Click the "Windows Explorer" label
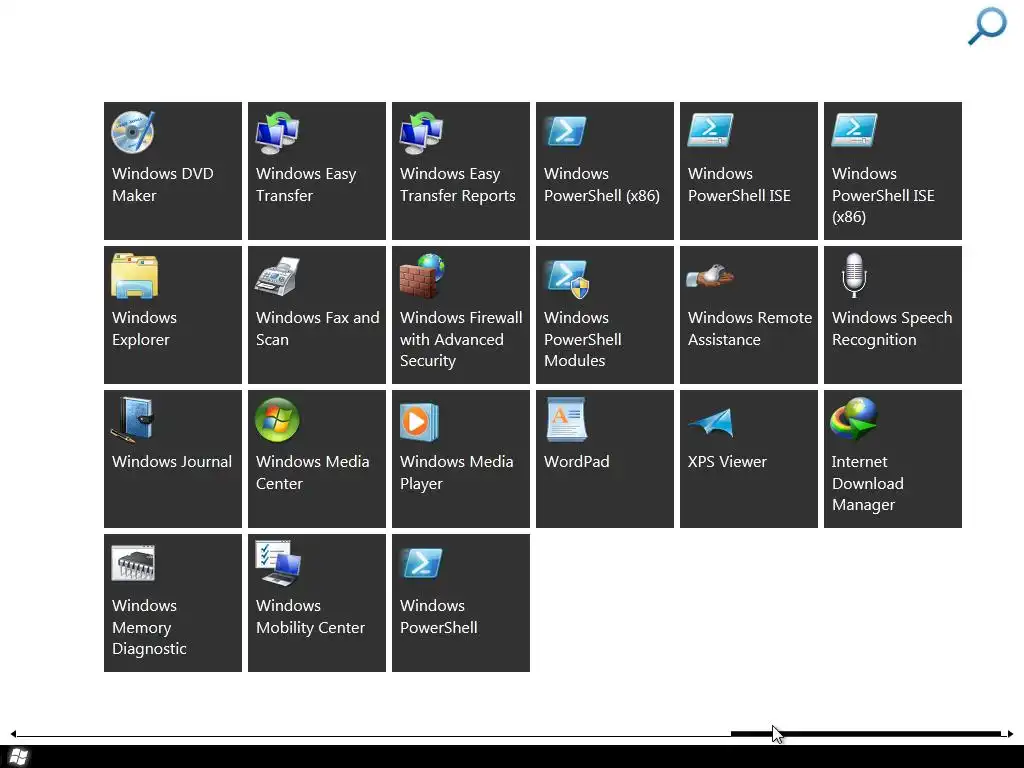The image size is (1024, 768). coord(144,328)
